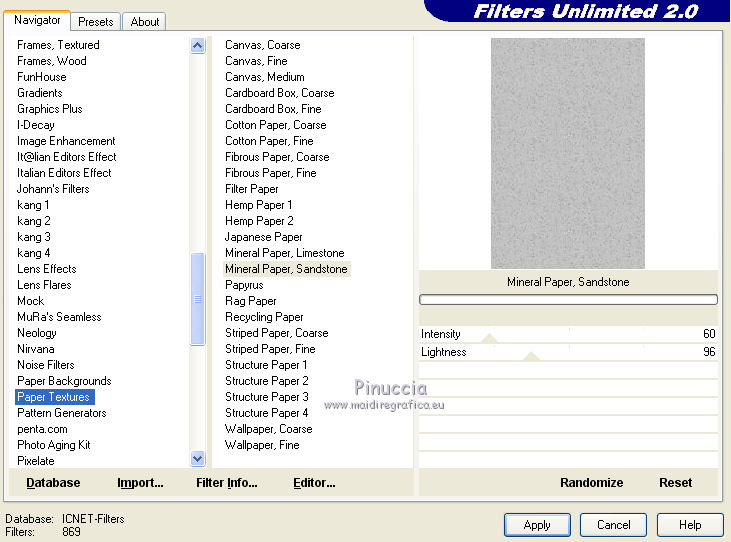The width and height of the screenshot is (731, 542).
Task: Select the kang 3 category
Action: (x=34, y=237)
